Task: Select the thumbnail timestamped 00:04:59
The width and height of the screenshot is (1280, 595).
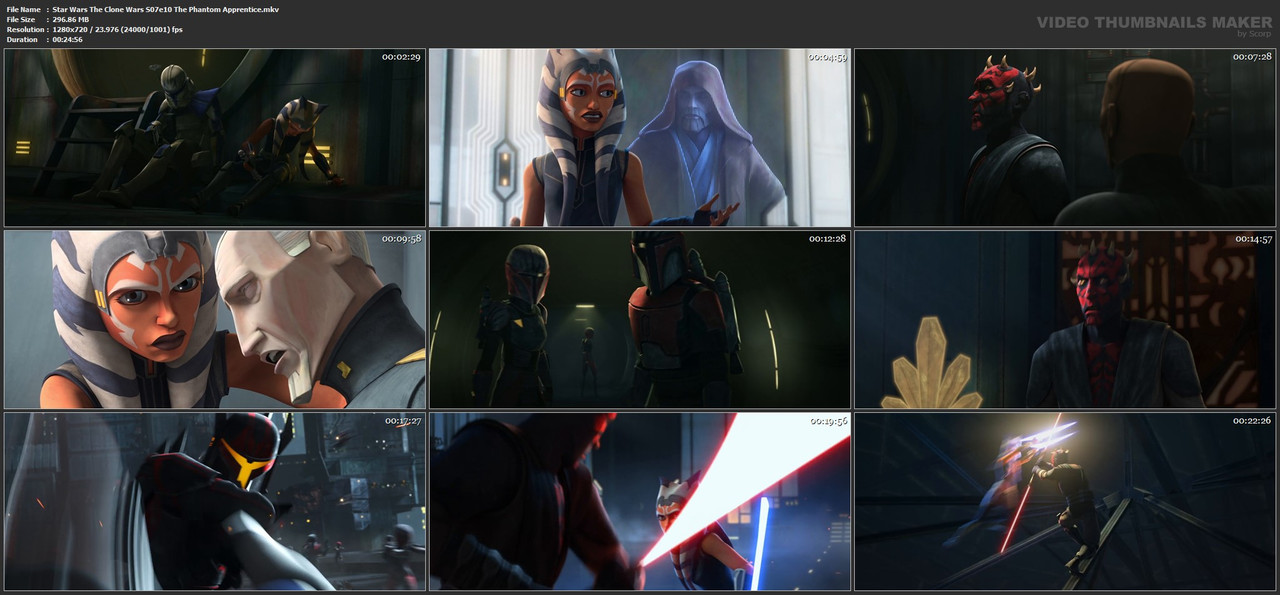Action: [640, 138]
